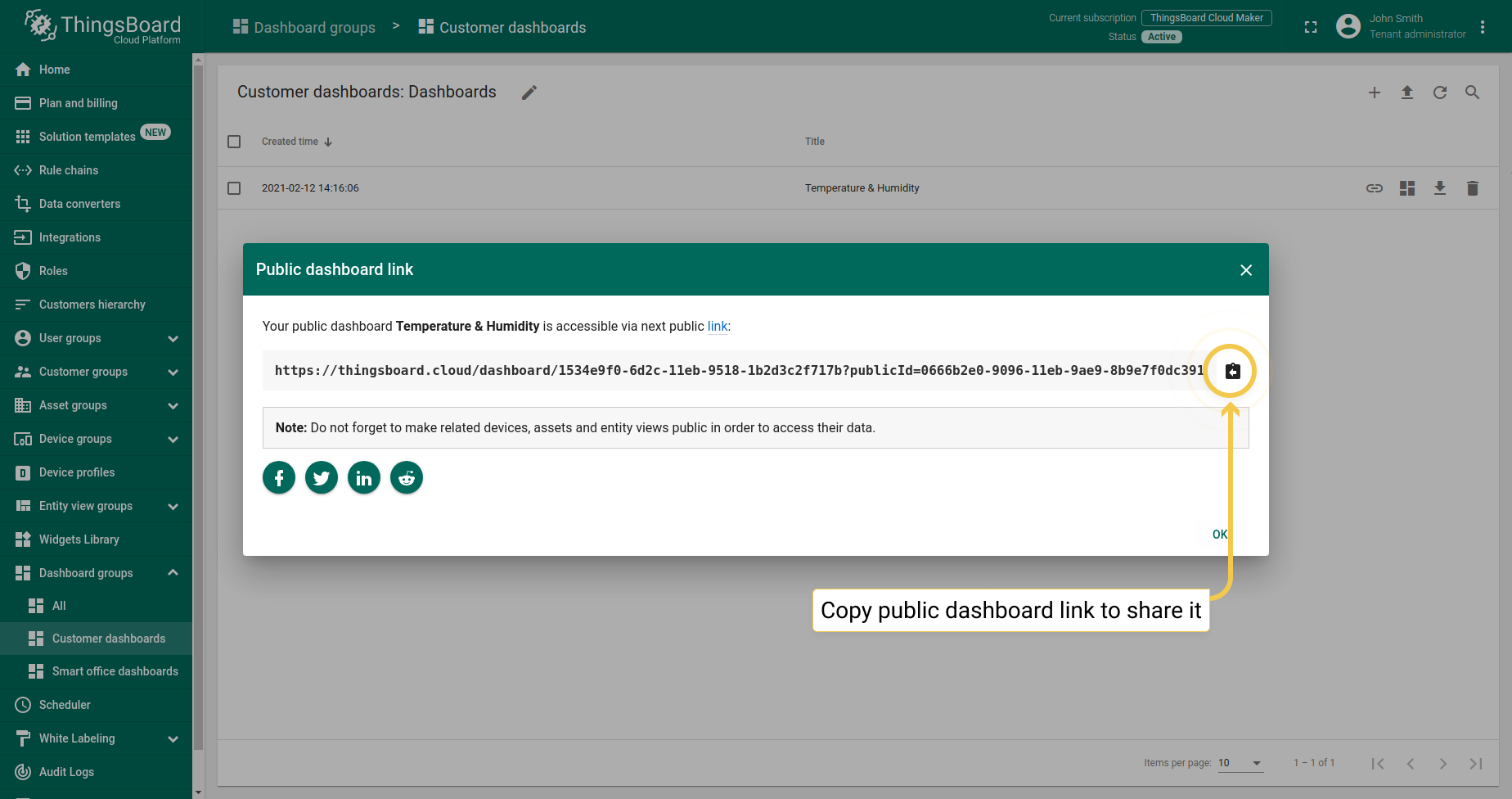Open Scheduler page

[97, 705]
